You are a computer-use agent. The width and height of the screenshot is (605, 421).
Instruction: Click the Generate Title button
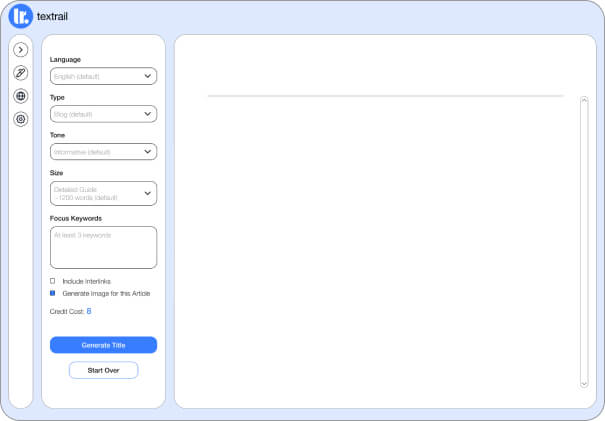pyautogui.click(x=103, y=345)
